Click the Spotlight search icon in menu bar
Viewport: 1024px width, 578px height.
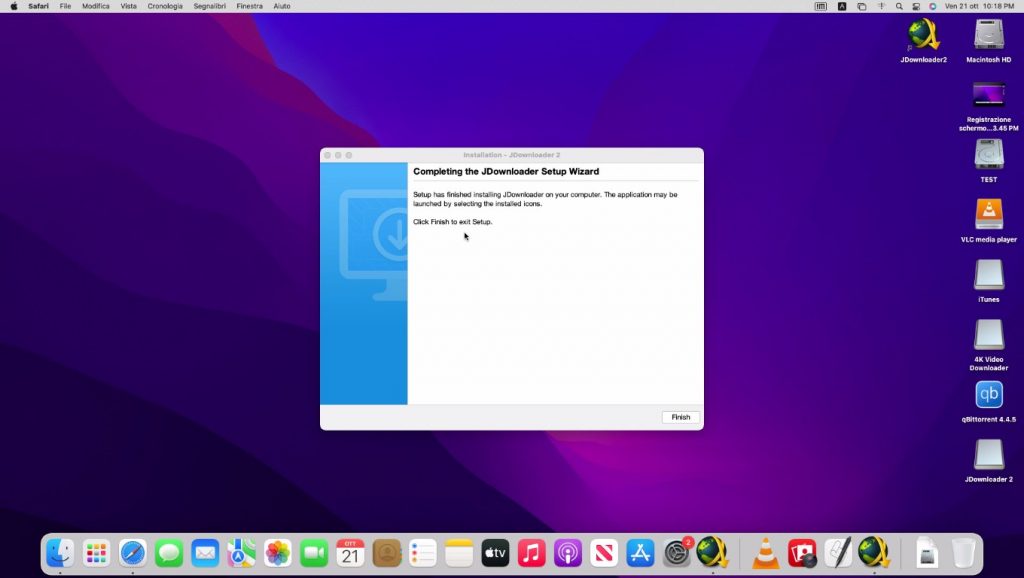click(x=899, y=6)
